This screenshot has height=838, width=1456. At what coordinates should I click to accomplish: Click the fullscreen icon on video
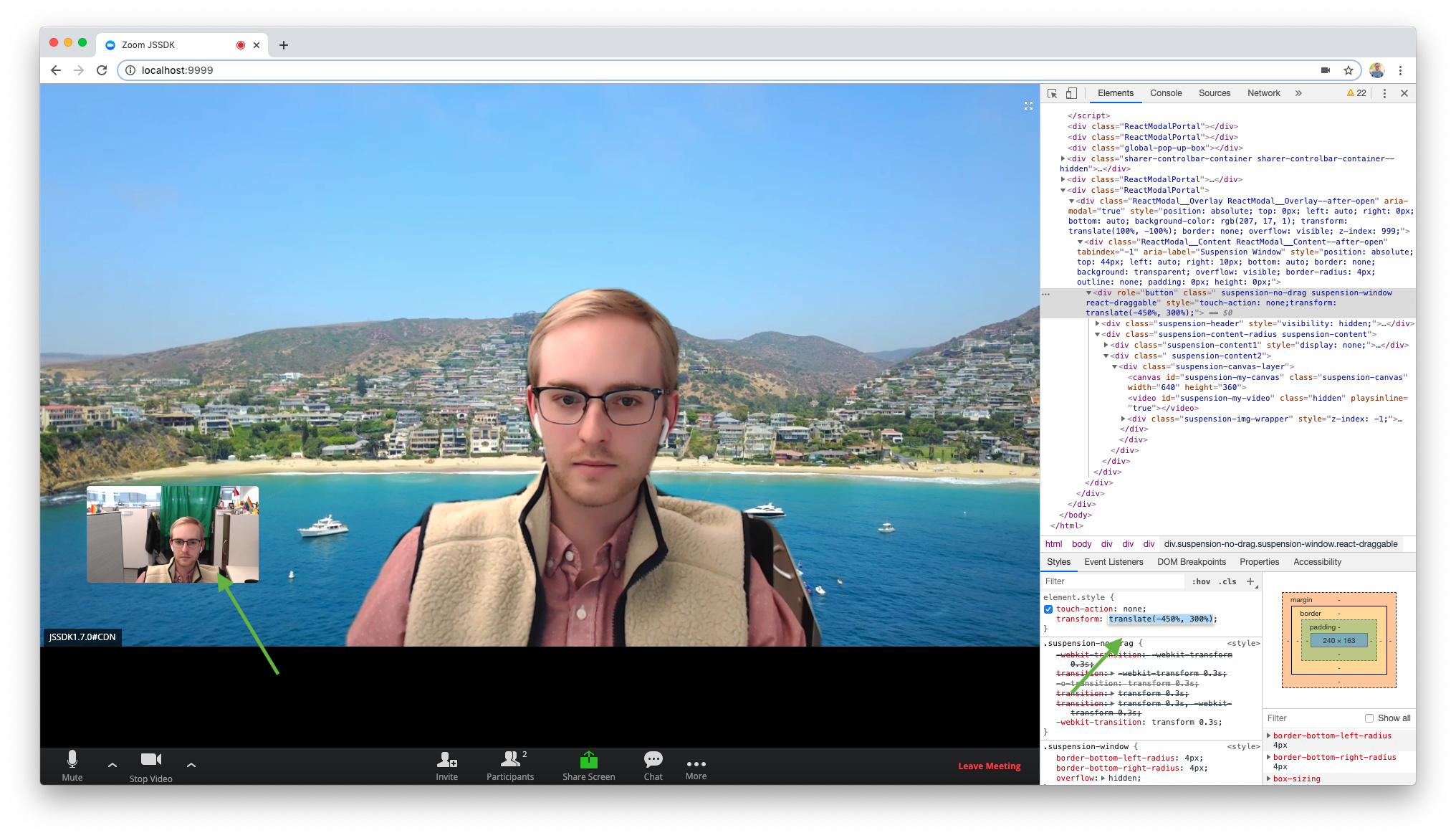pyautogui.click(x=1028, y=106)
